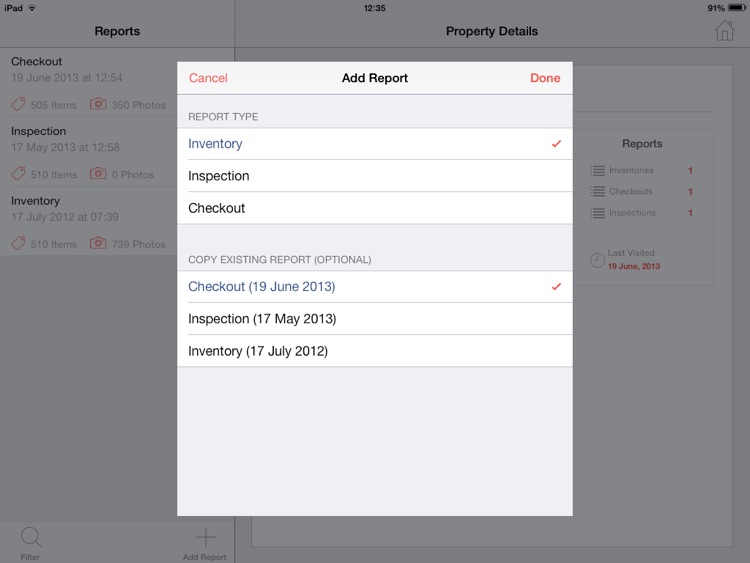Choose Checkout as the report type
750x563 pixels.
click(375, 208)
